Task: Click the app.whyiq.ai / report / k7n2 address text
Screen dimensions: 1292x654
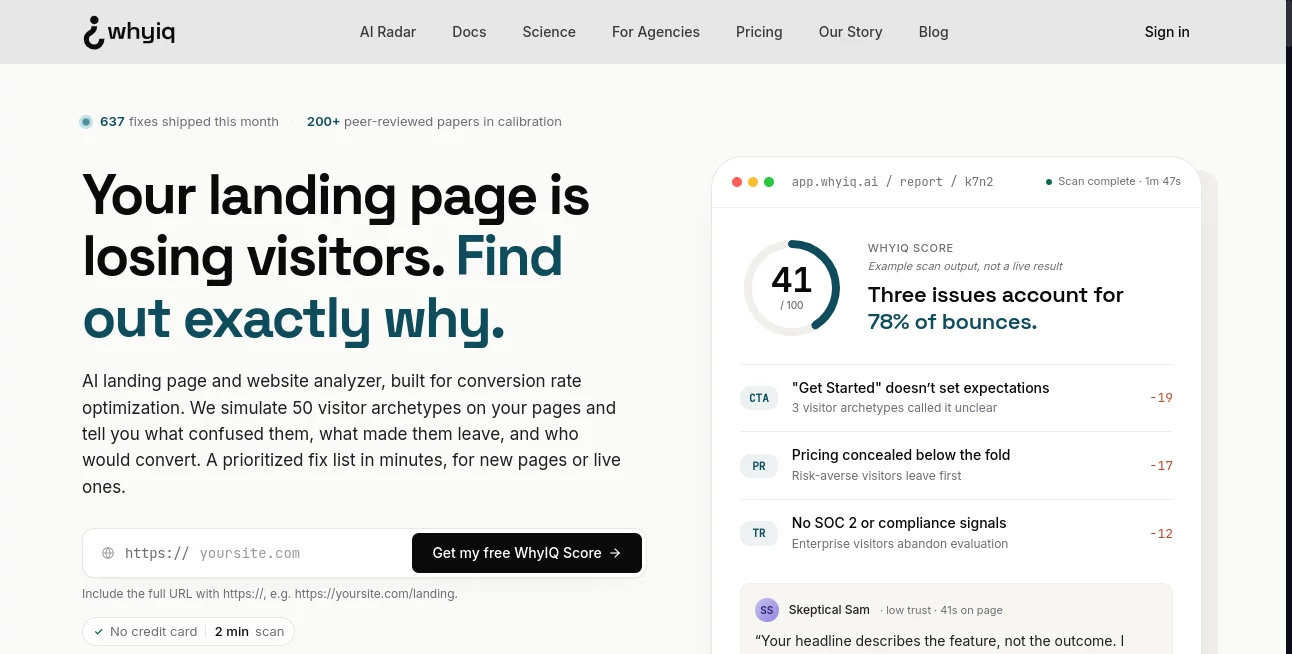Action: [x=892, y=182]
